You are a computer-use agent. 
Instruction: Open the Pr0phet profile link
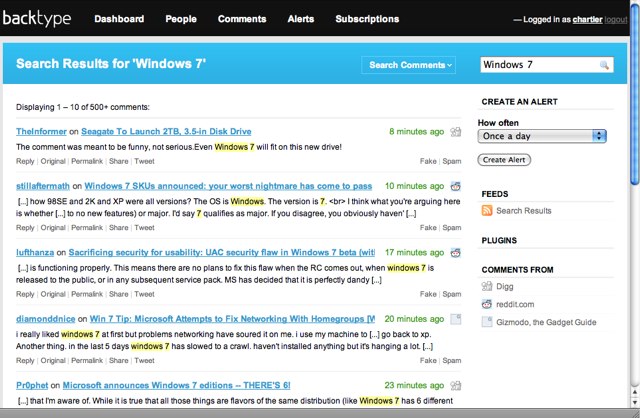[x=32, y=385]
